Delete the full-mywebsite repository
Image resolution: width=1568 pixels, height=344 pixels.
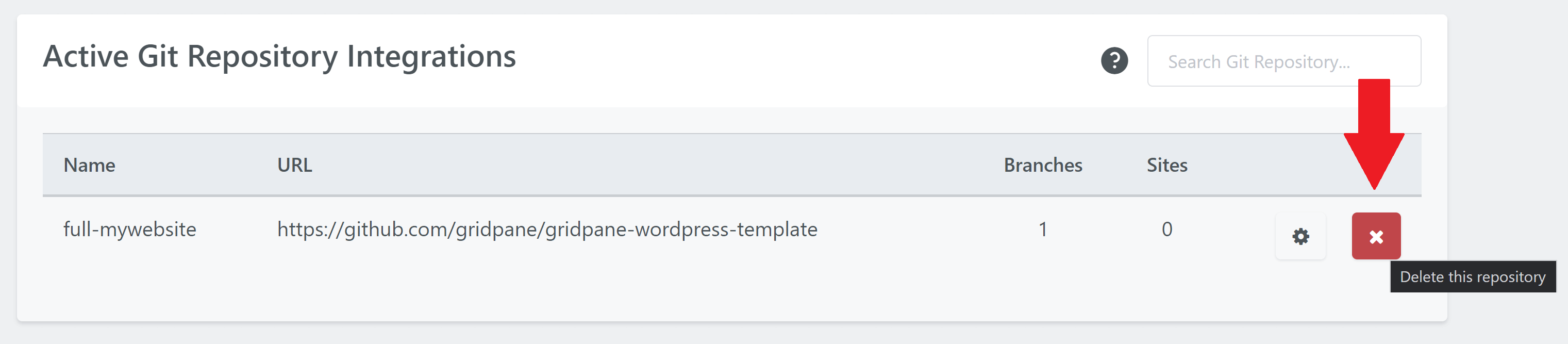pos(1376,236)
